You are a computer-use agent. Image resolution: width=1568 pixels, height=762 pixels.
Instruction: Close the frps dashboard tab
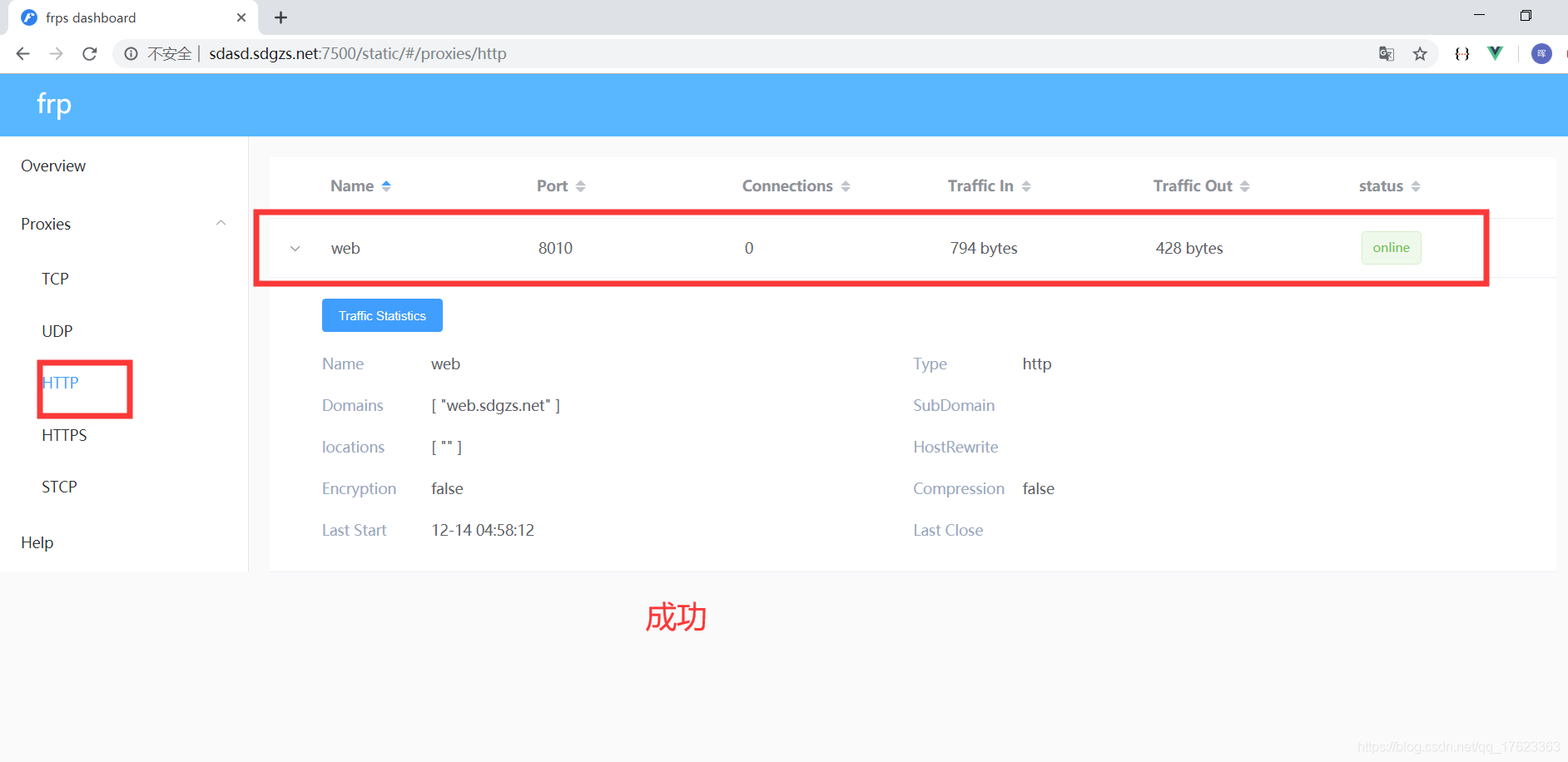pyautogui.click(x=241, y=17)
